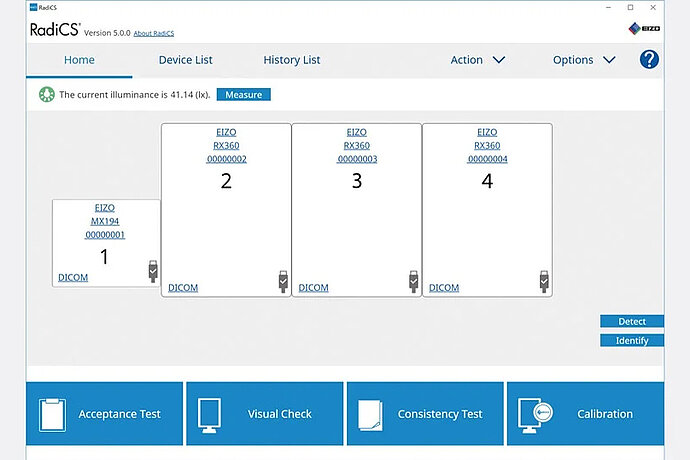Click the RX360 link on monitor 3
Viewport: 690px width, 460px height.
point(356,146)
